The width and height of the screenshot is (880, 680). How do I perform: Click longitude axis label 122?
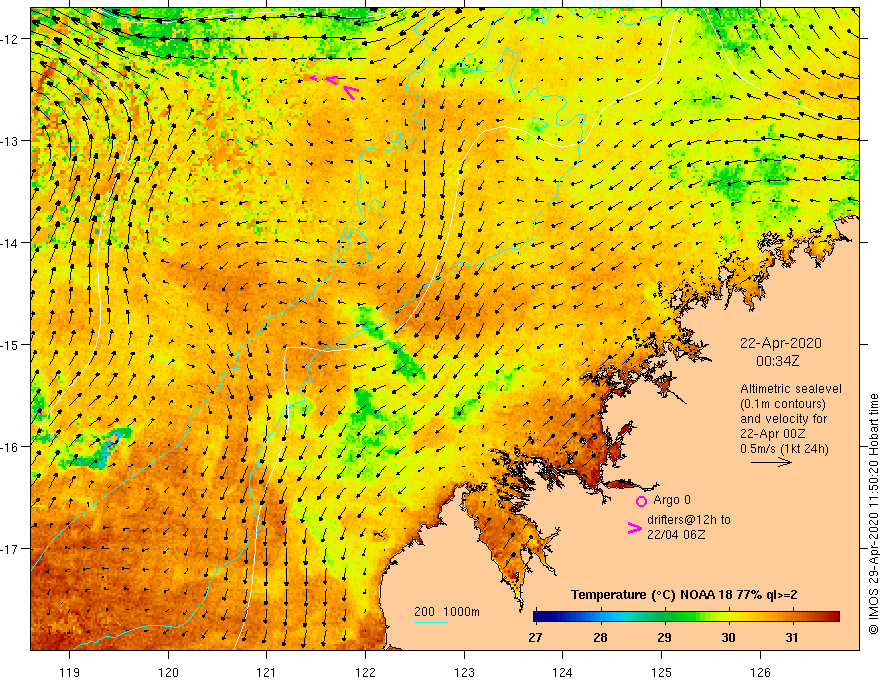365,672
